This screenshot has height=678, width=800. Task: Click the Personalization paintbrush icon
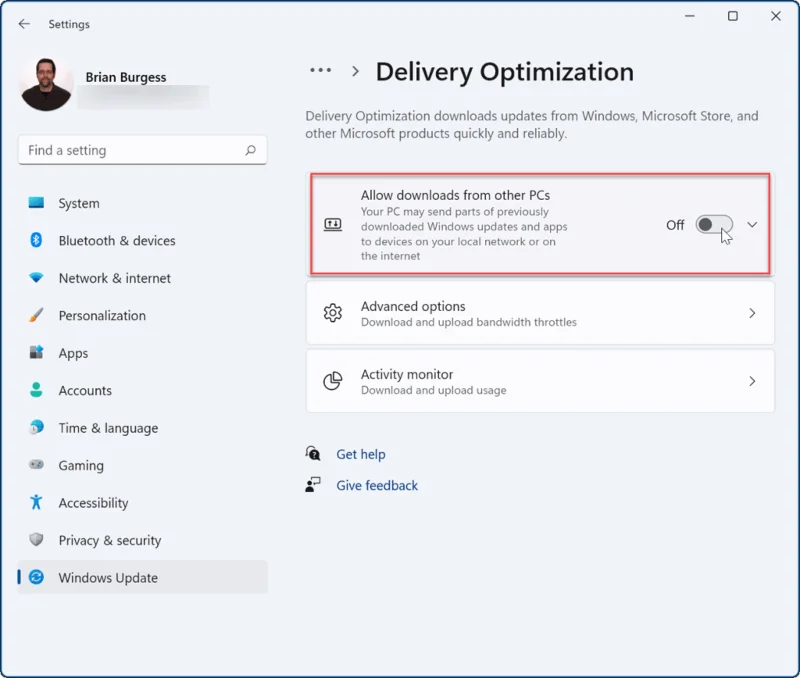[x=36, y=315]
